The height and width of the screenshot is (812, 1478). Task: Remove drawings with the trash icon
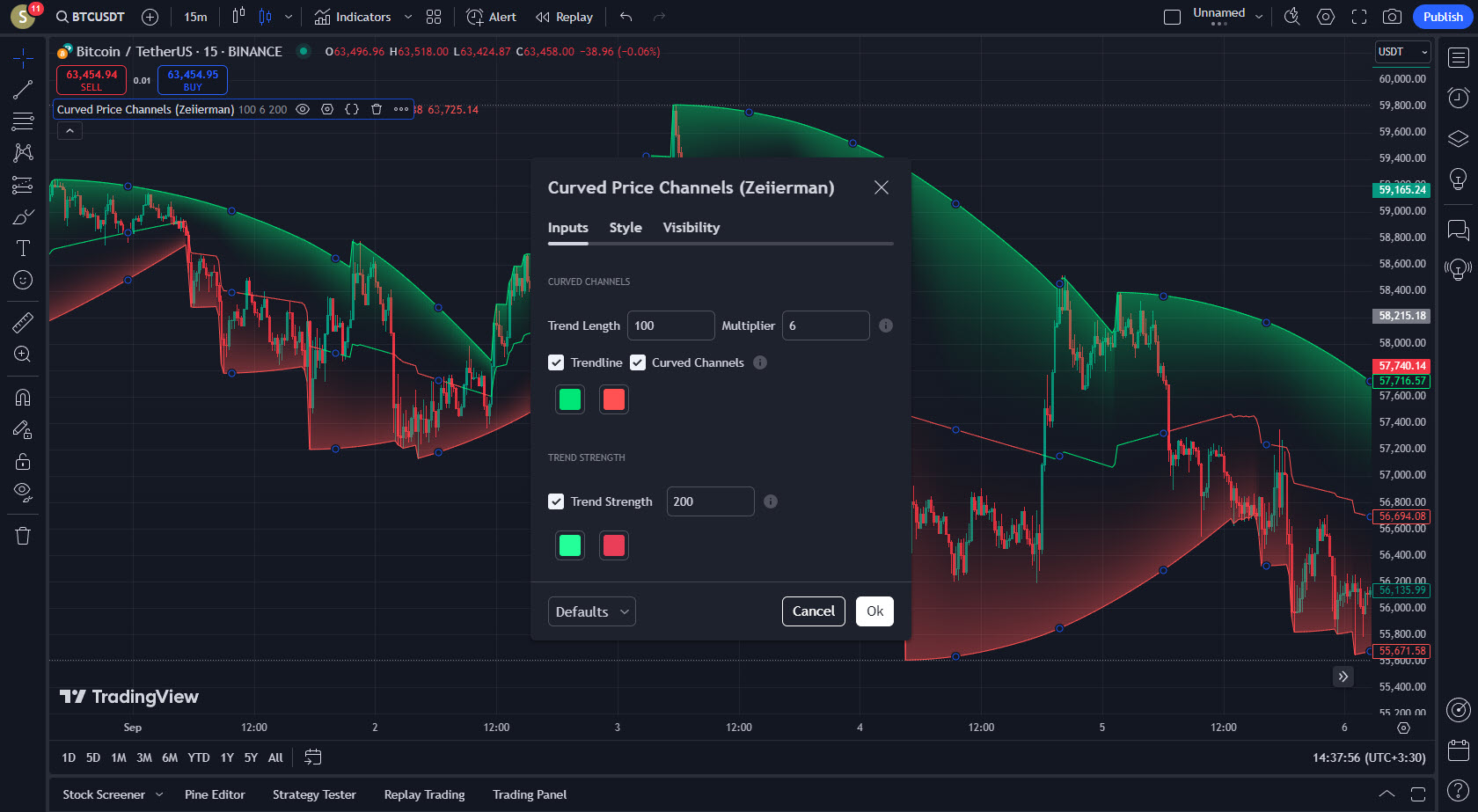(23, 536)
